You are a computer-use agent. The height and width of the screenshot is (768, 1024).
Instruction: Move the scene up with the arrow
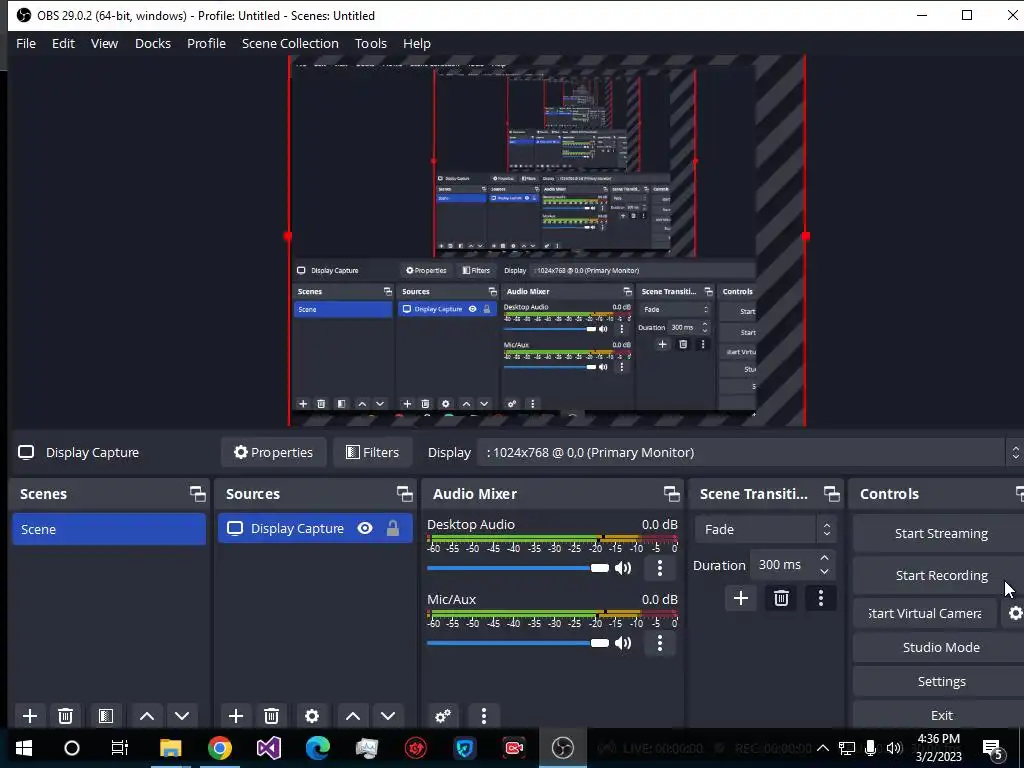(x=147, y=716)
